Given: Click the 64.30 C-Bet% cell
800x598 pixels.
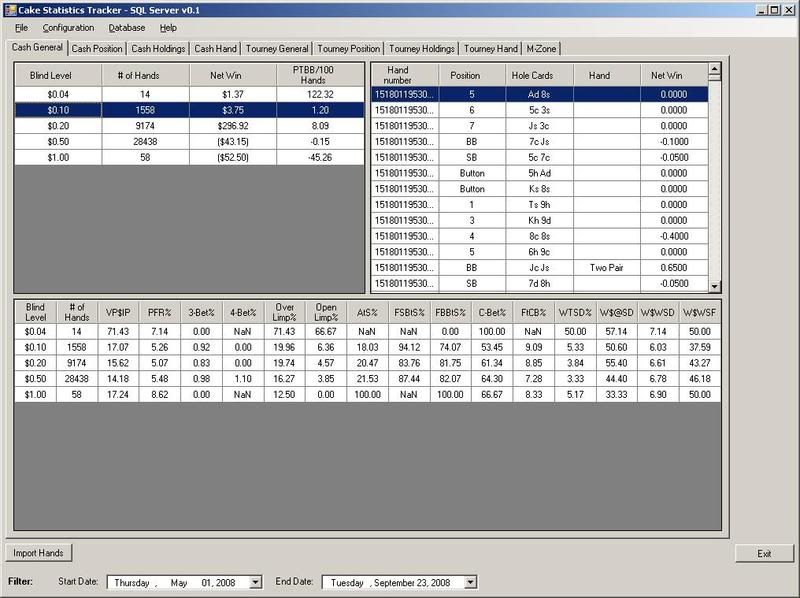Looking at the screenshot, I should [x=492, y=379].
